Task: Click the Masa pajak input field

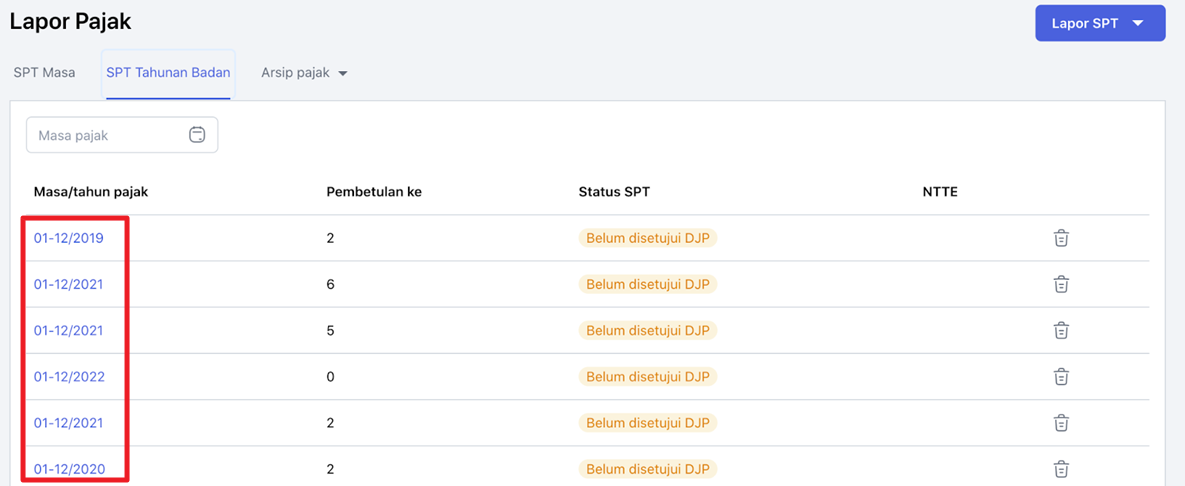Action: point(122,135)
